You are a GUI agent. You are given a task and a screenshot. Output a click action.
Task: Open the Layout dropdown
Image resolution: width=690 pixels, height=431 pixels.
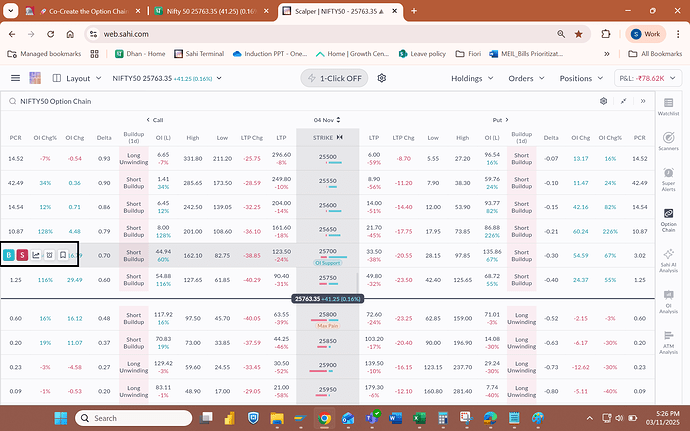tap(77, 78)
